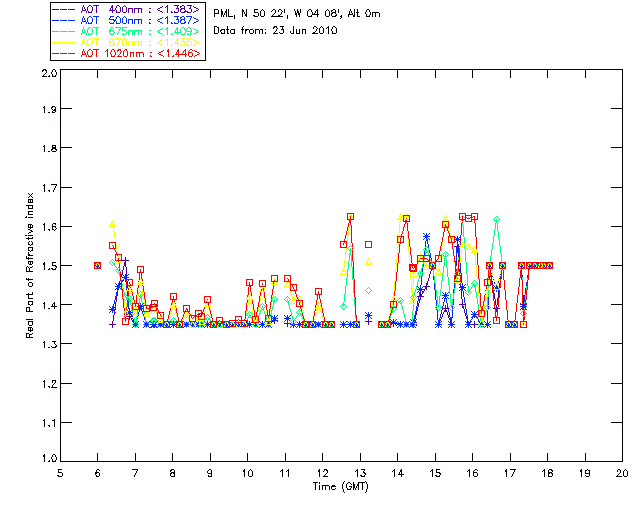Click the yellow dashed line sample in legend
Image resolution: width=640 pixels, height=512 pixels.
tap(64, 42)
